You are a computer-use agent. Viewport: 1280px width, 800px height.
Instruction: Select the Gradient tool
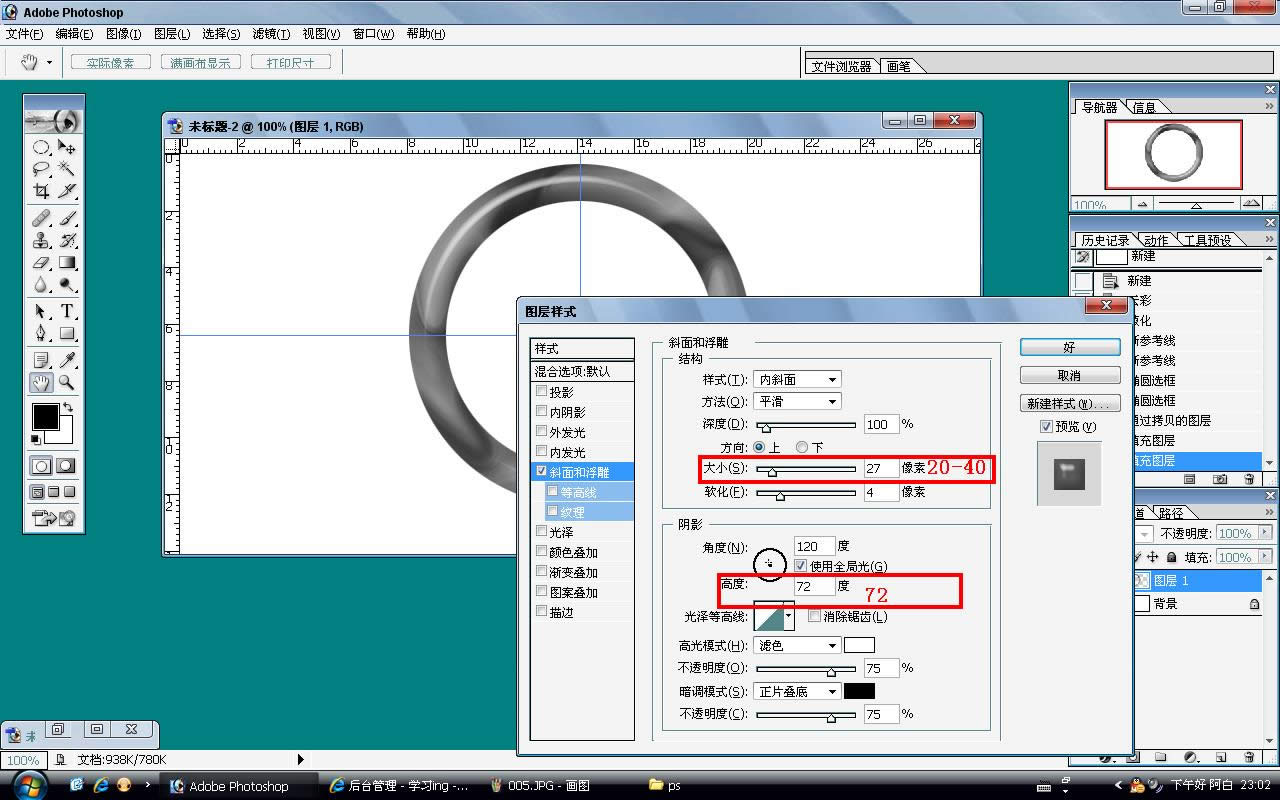[67, 263]
